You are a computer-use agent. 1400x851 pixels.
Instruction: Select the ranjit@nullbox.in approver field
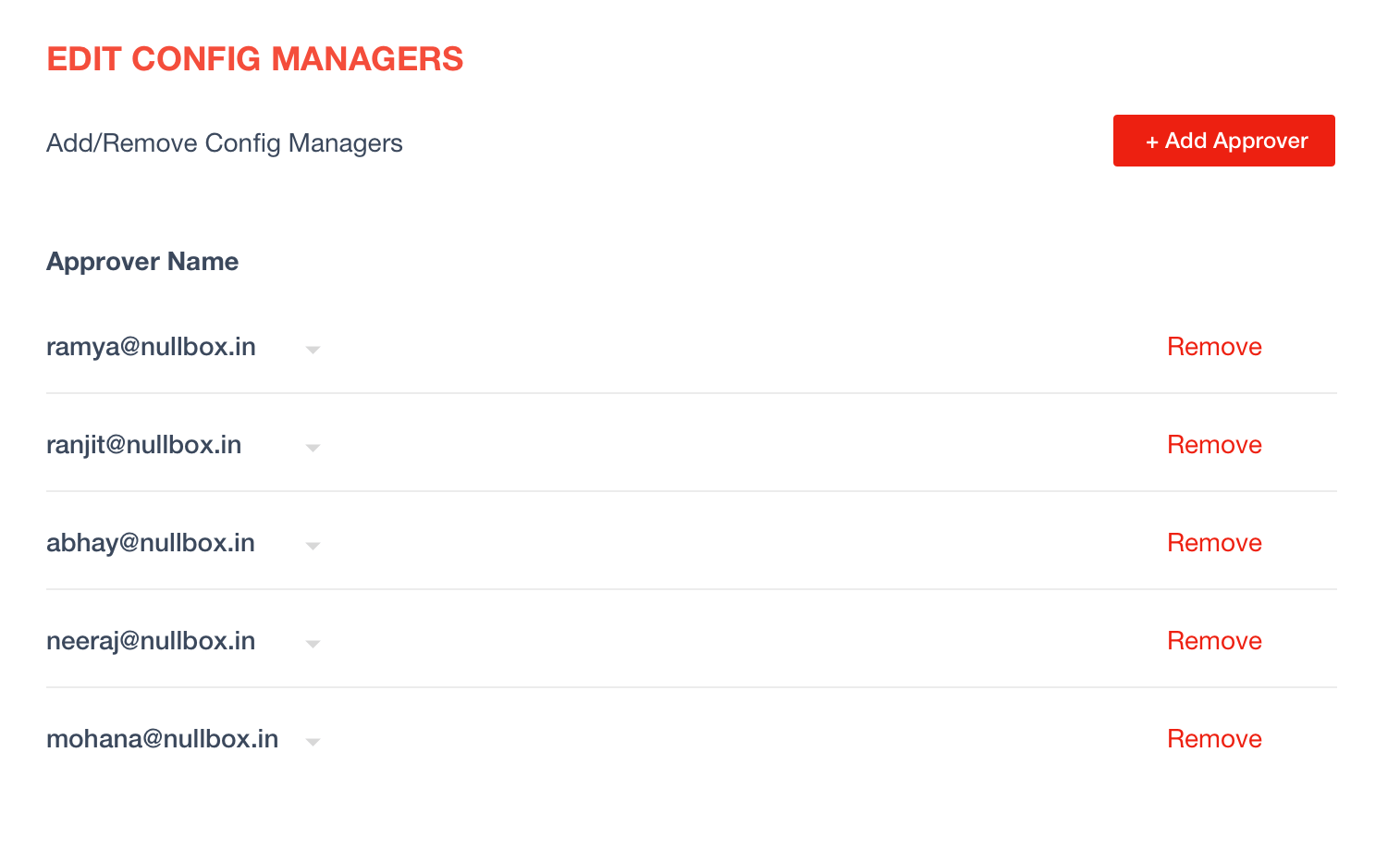pos(185,445)
